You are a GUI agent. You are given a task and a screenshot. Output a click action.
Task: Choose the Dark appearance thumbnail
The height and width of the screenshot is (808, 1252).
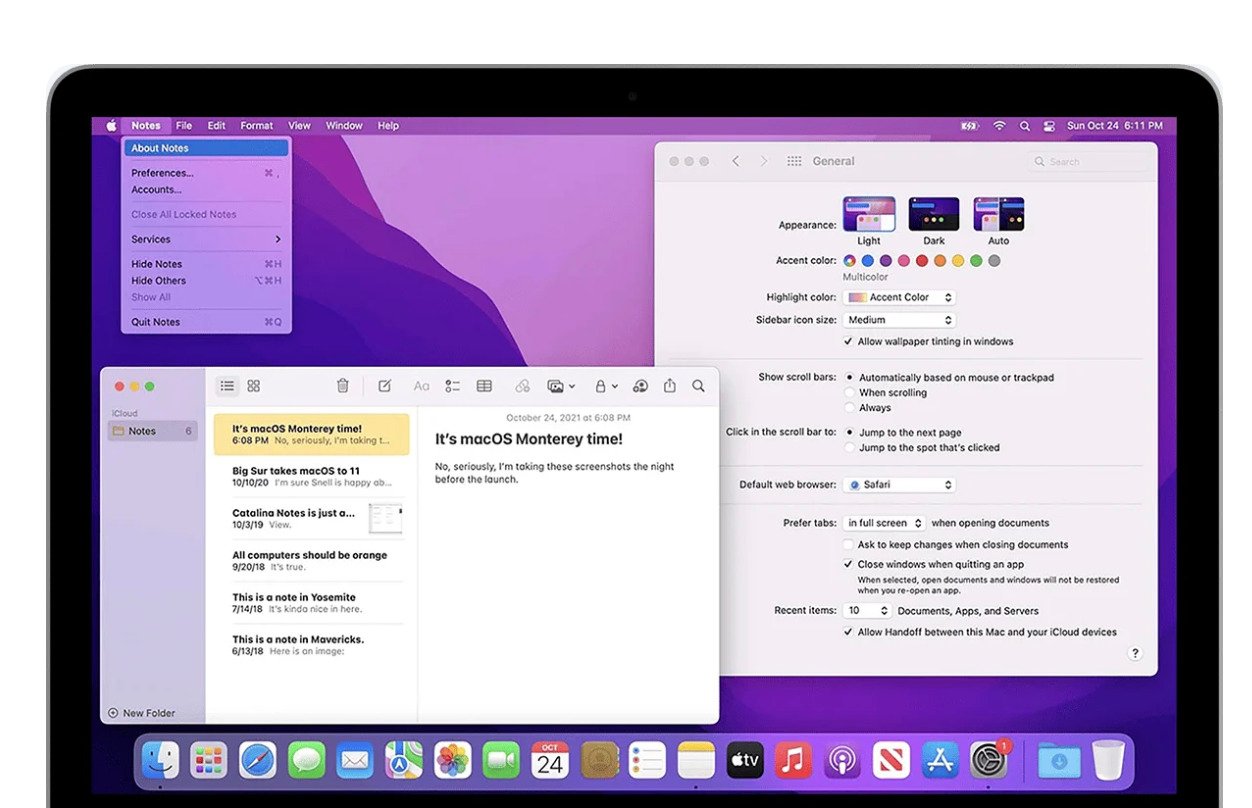(934, 214)
